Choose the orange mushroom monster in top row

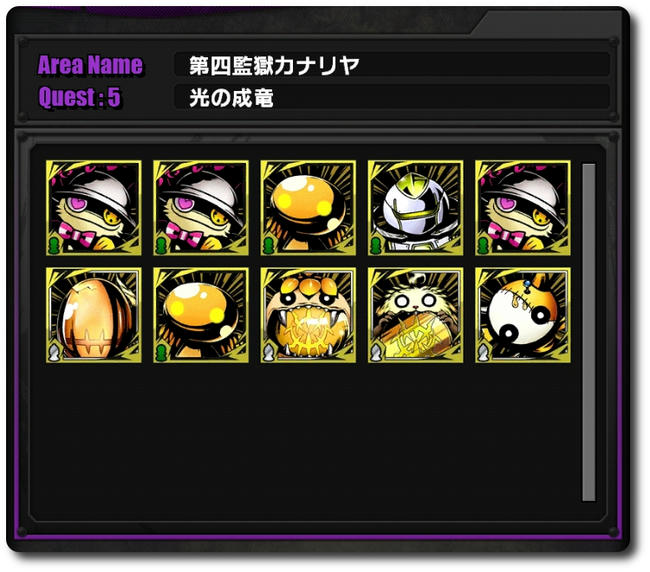tap(308, 208)
